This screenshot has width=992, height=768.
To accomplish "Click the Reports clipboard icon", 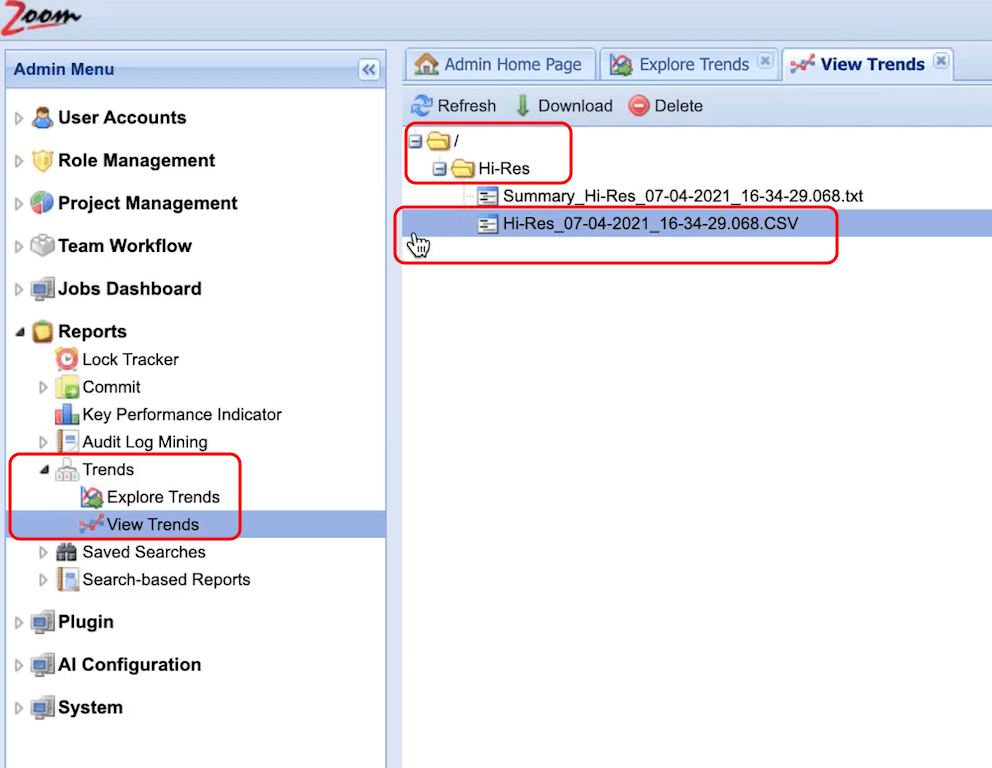I will coord(42,331).
